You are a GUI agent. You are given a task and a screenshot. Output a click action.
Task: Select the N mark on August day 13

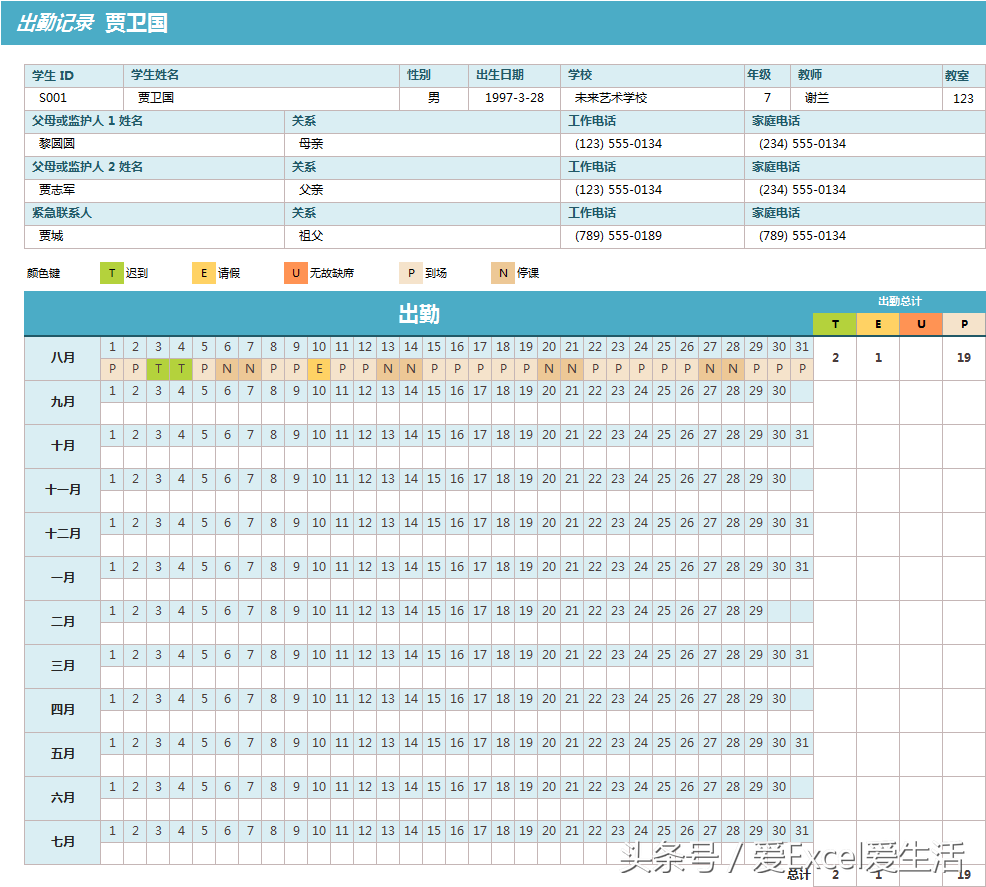point(388,369)
